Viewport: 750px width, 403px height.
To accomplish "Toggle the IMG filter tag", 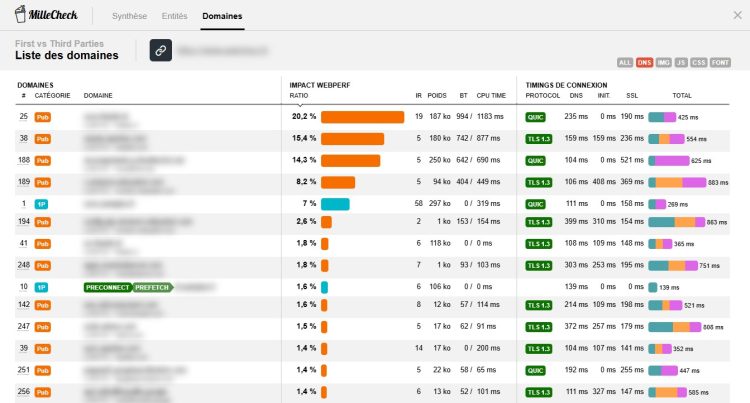I will coord(663,63).
